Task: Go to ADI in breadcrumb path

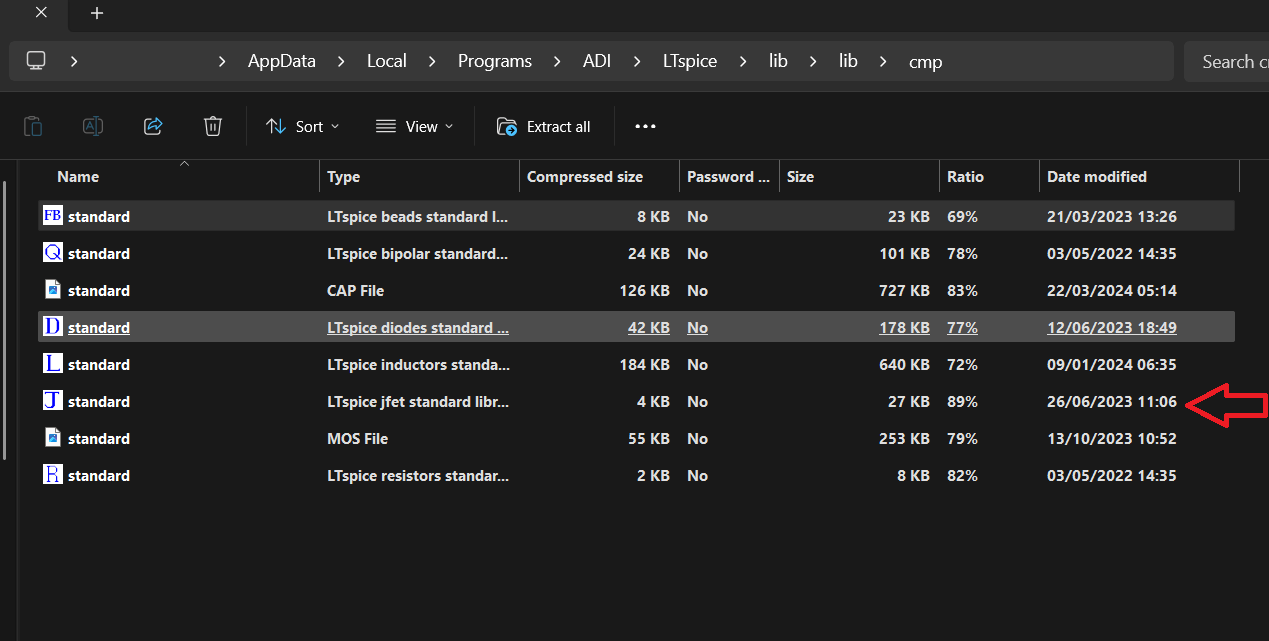Action: (x=597, y=61)
